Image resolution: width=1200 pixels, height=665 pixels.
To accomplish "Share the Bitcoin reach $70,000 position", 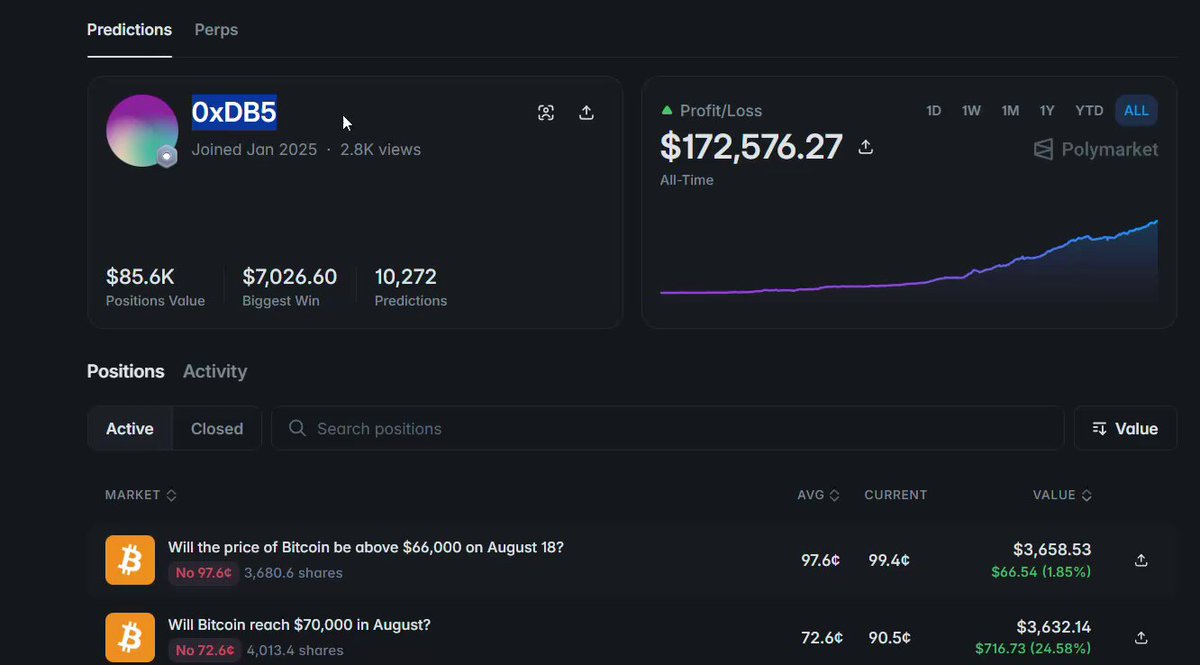I will point(1141,638).
